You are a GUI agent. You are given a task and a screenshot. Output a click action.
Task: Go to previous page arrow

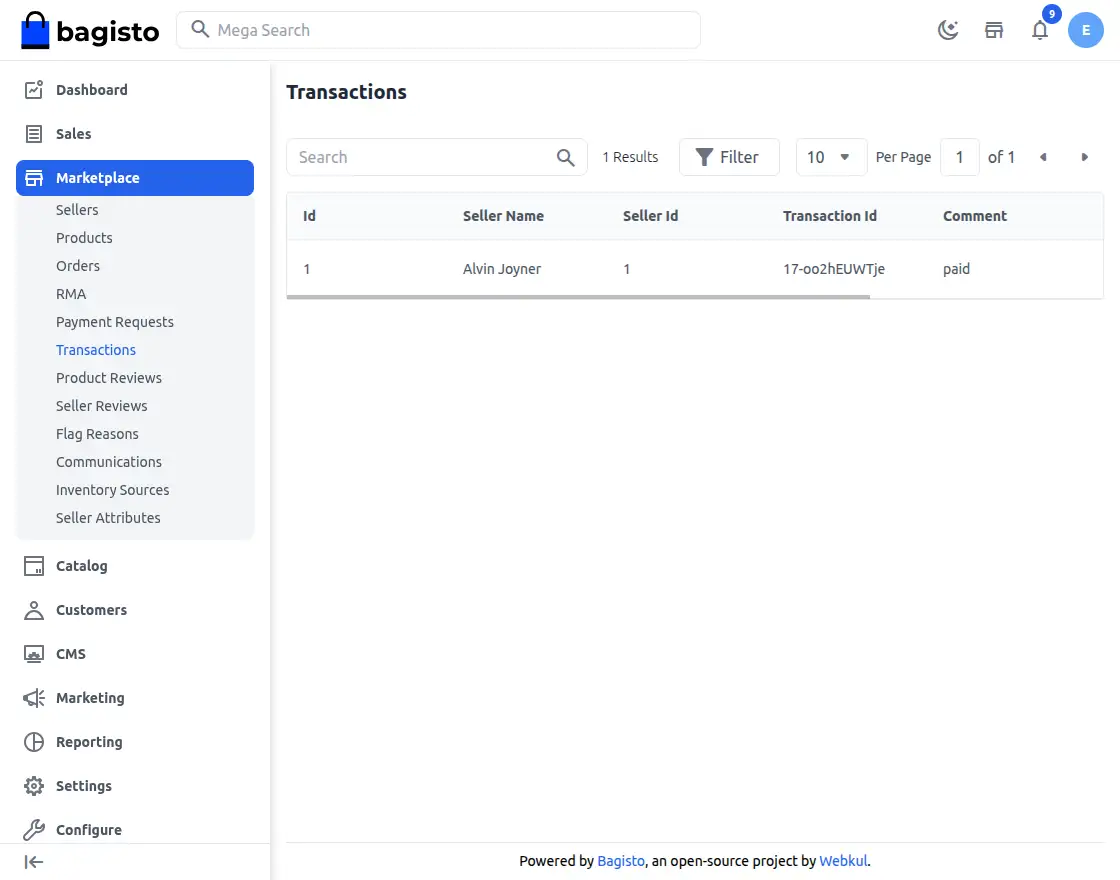point(1043,157)
